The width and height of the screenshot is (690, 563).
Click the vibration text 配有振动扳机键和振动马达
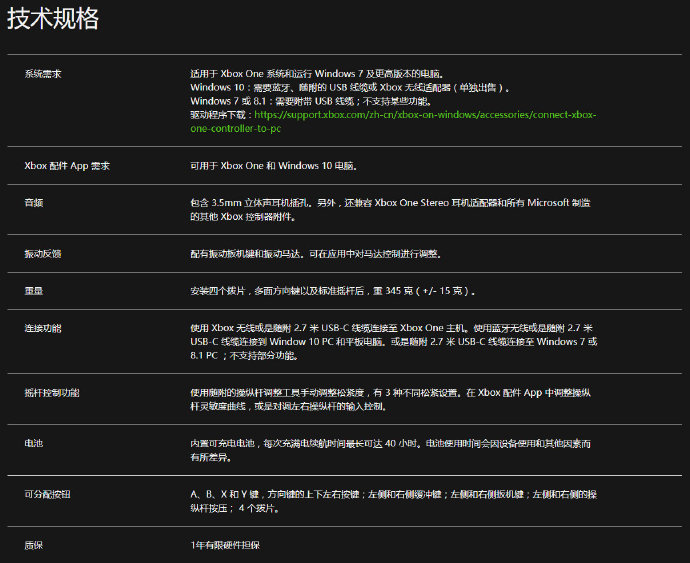point(315,254)
